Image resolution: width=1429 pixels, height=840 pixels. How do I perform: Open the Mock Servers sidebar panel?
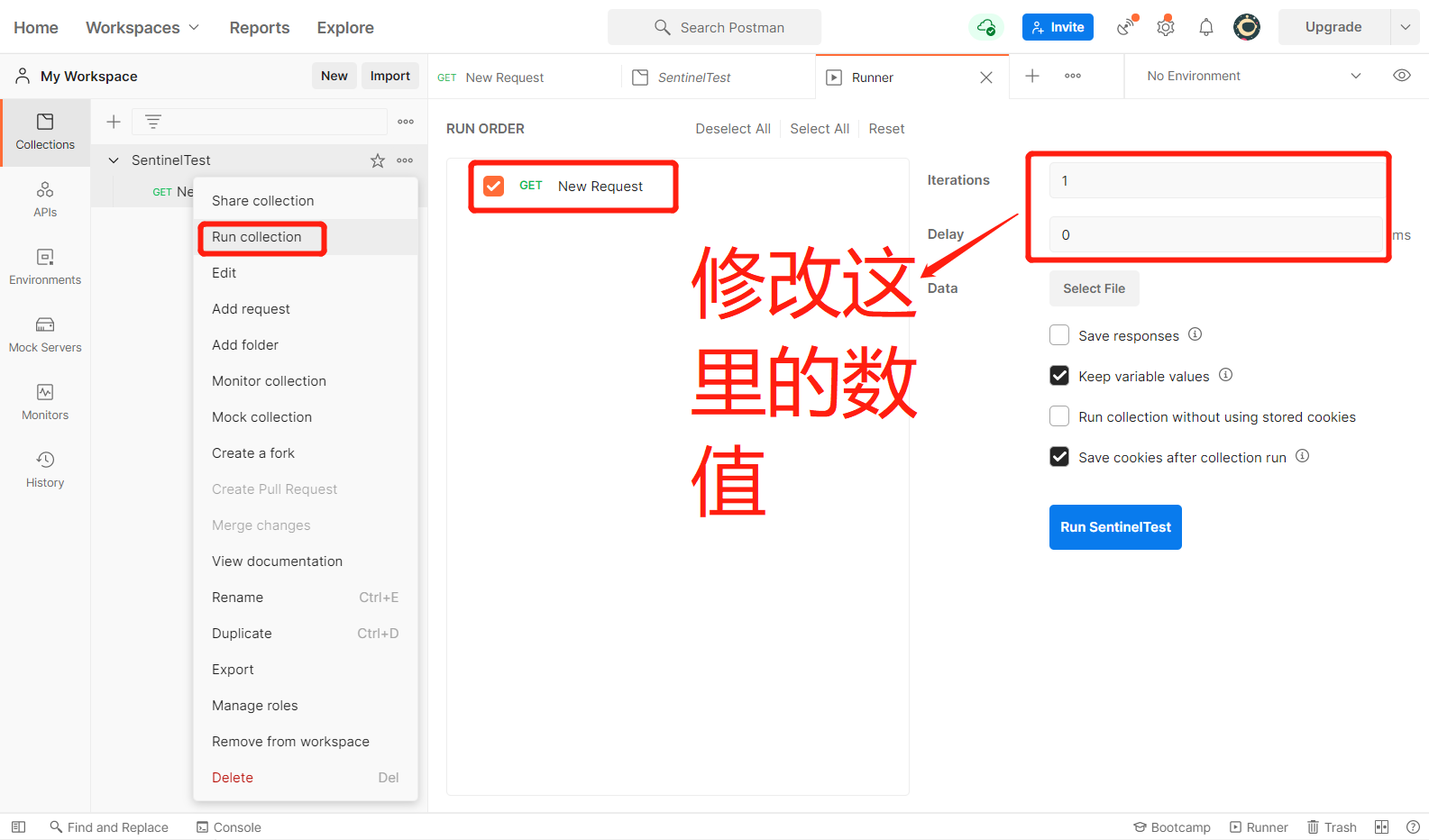[x=45, y=335]
